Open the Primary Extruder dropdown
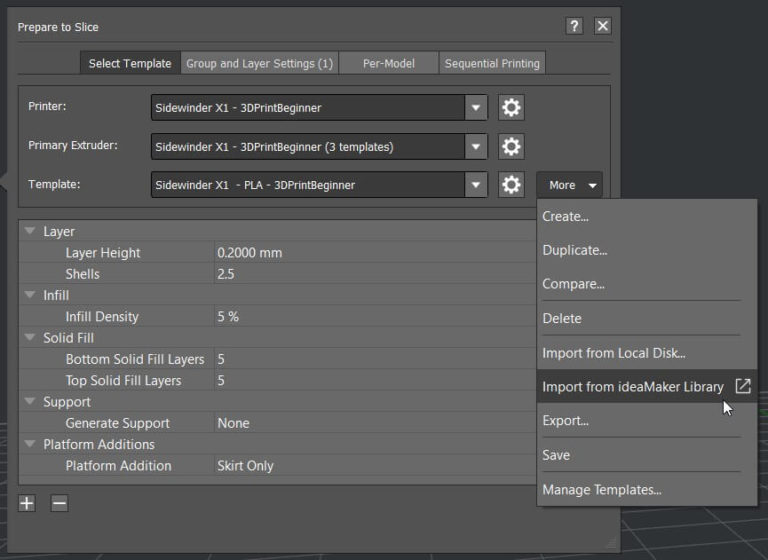768x560 pixels. coord(476,146)
